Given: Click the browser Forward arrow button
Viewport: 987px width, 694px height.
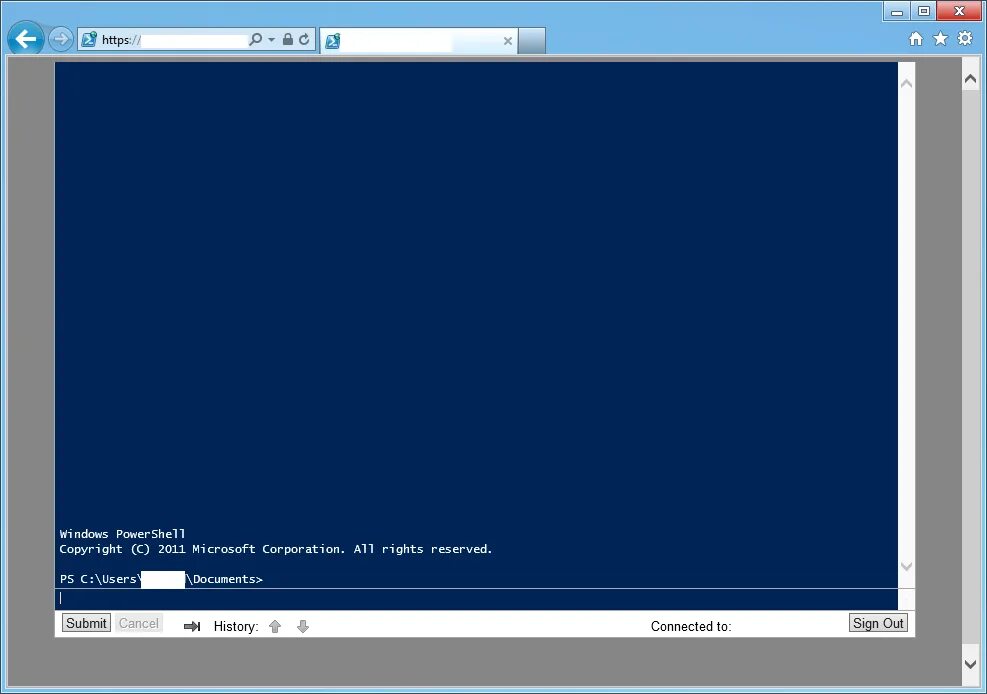Looking at the screenshot, I should [60, 39].
